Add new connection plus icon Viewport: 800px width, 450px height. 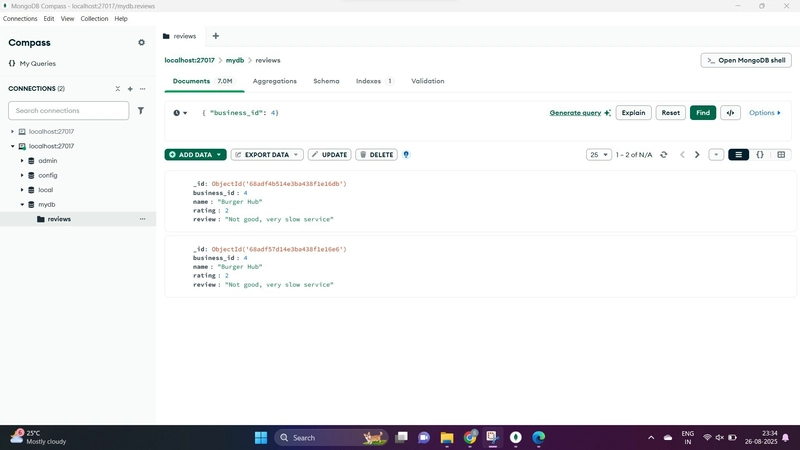coord(130,89)
